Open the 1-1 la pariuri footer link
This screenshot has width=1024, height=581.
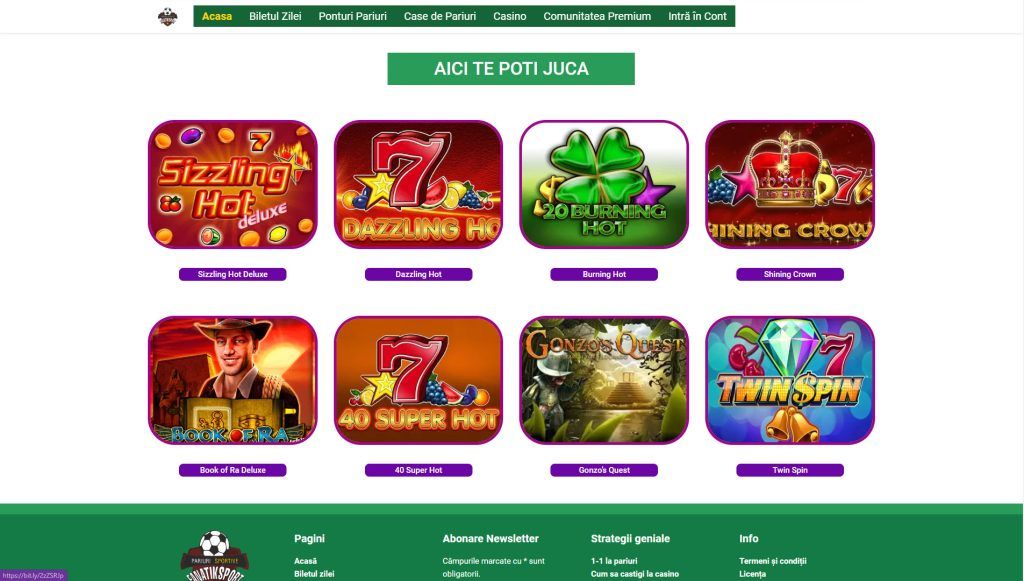tap(614, 561)
